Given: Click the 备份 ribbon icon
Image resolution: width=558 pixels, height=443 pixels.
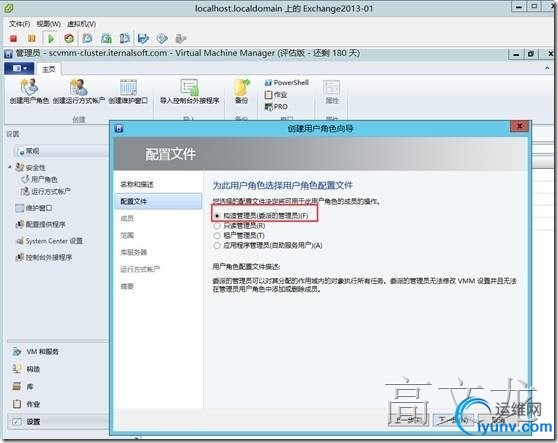Looking at the screenshot, I should click(x=242, y=91).
